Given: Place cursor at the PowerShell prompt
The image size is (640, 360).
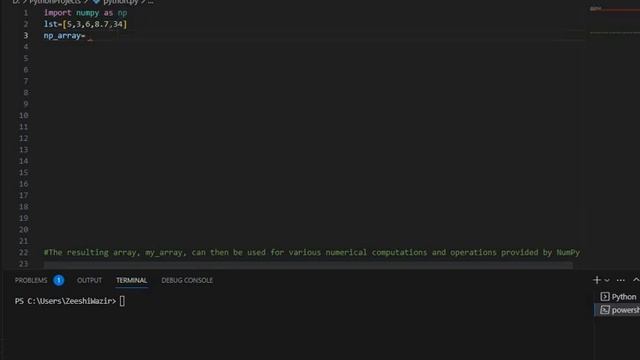Looking at the screenshot, I should 122,301.
